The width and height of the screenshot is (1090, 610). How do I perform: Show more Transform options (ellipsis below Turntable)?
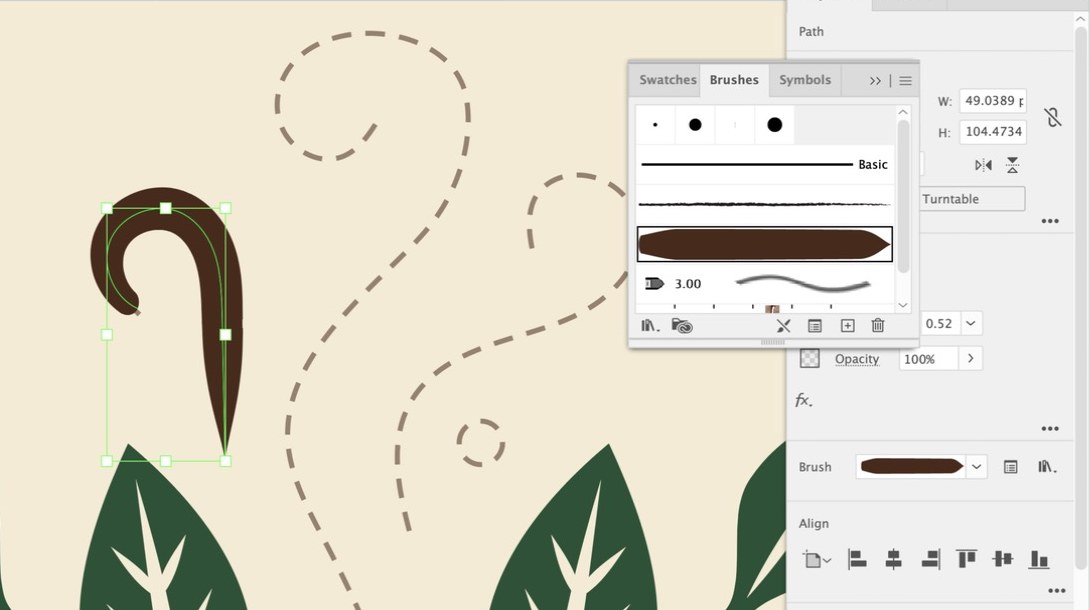point(1050,221)
